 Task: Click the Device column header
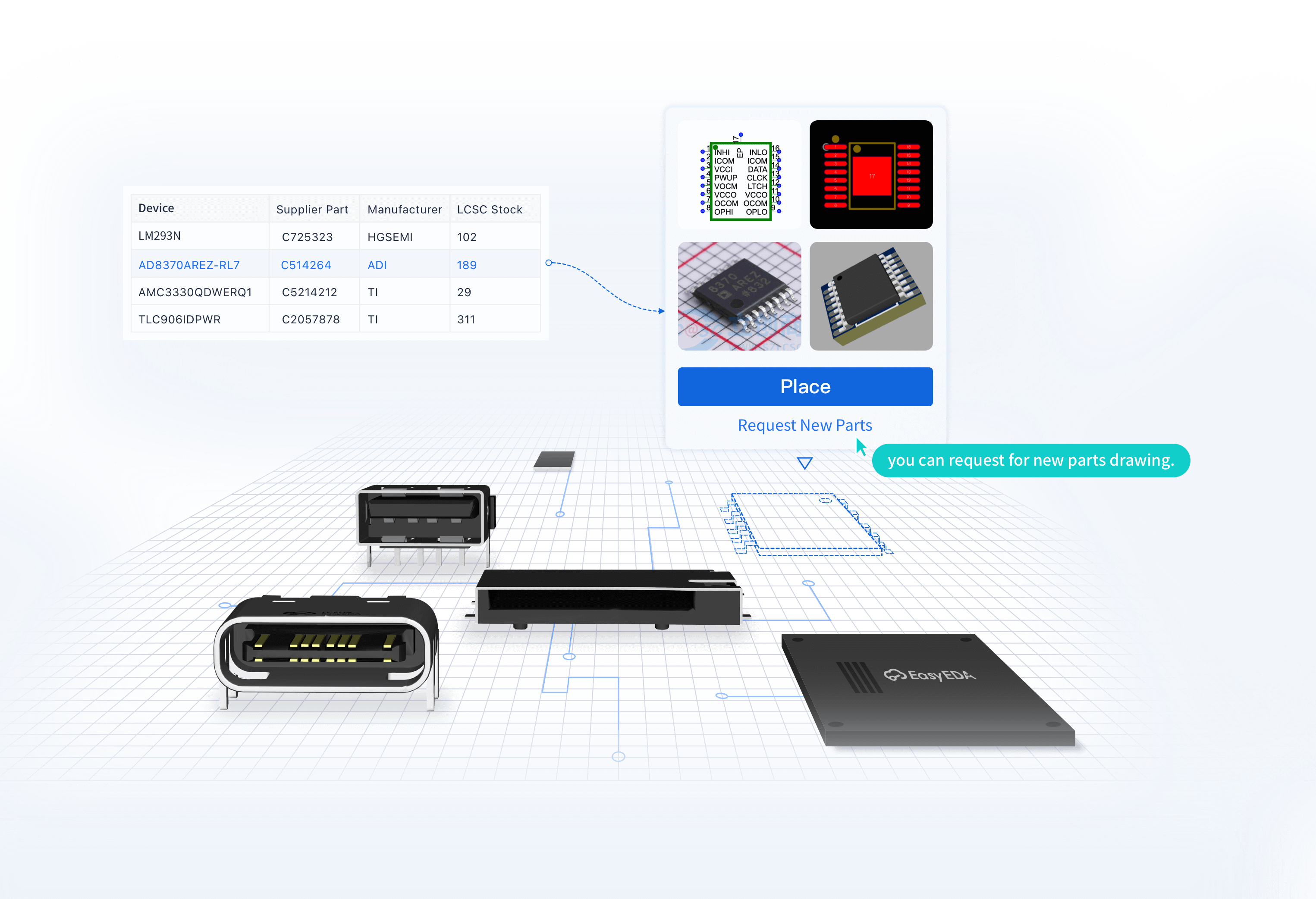(156, 208)
